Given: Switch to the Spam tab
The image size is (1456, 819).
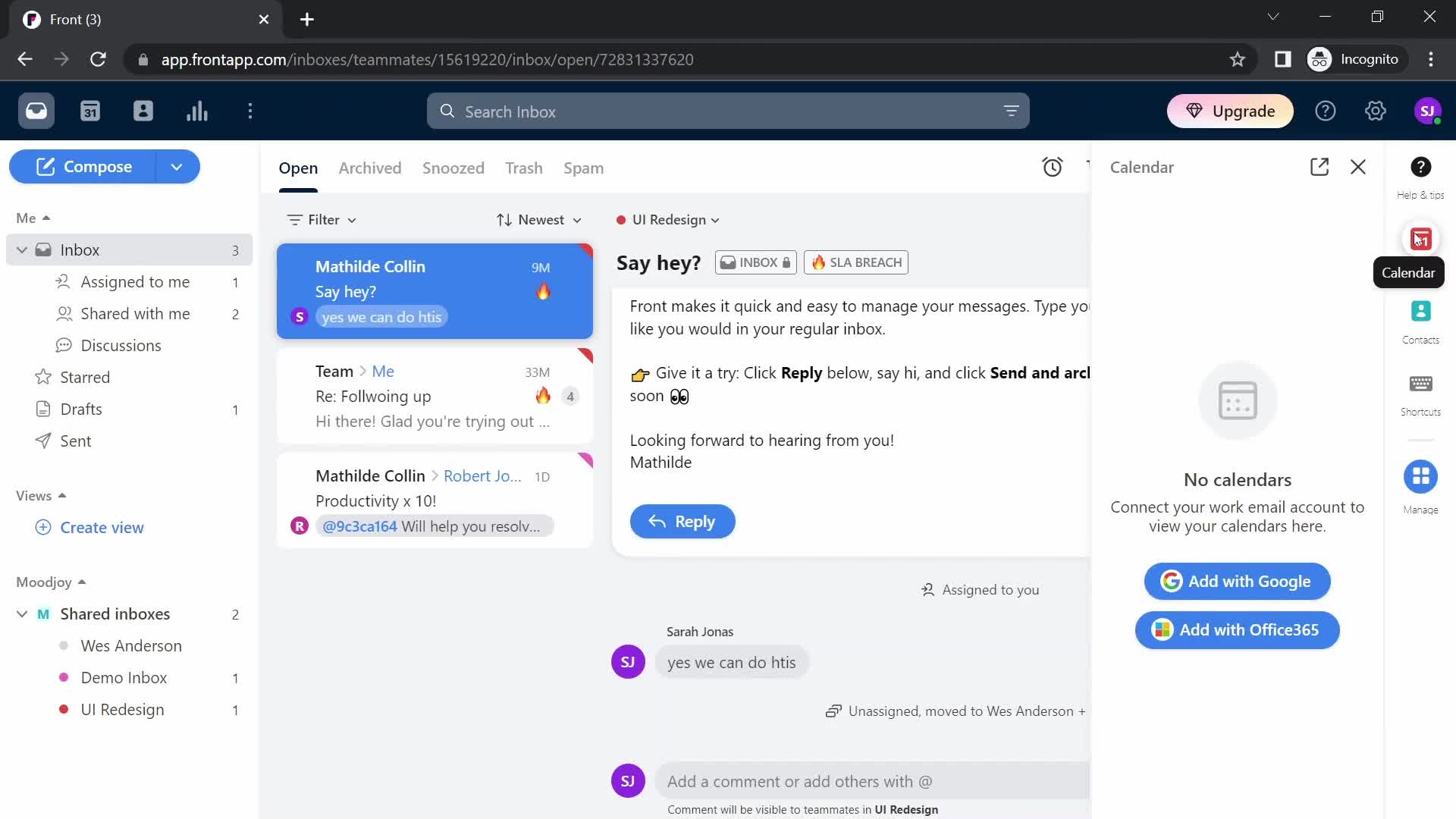Looking at the screenshot, I should click(x=583, y=168).
